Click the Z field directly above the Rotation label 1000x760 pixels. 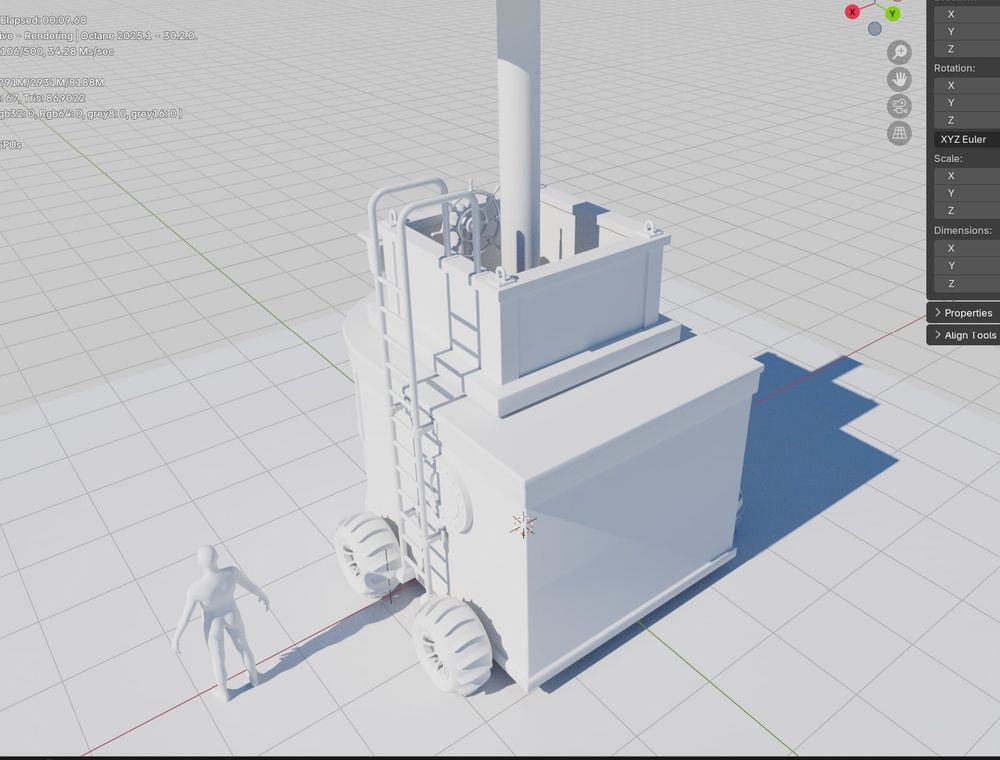coord(967,48)
